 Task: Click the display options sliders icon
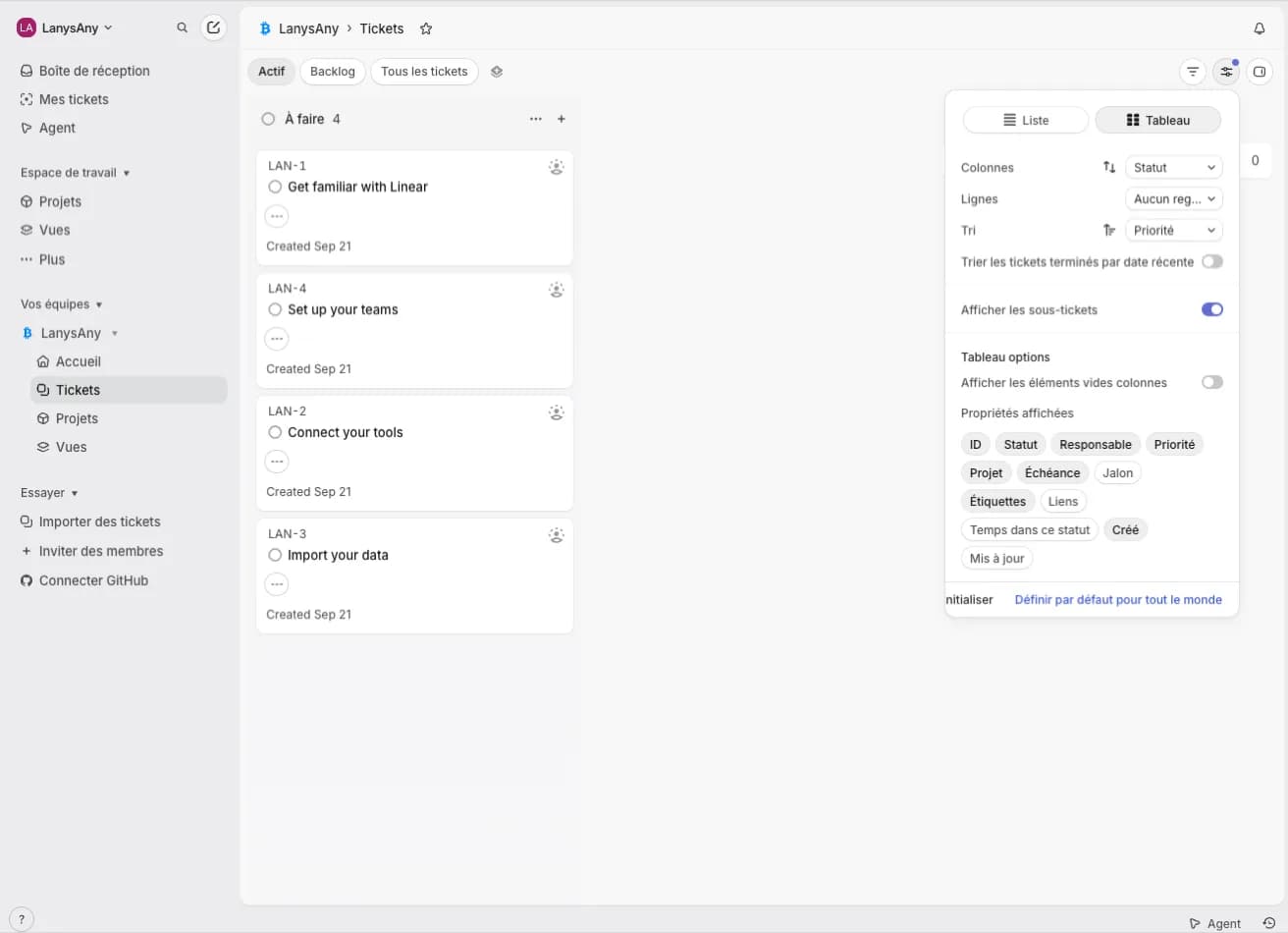1226,72
